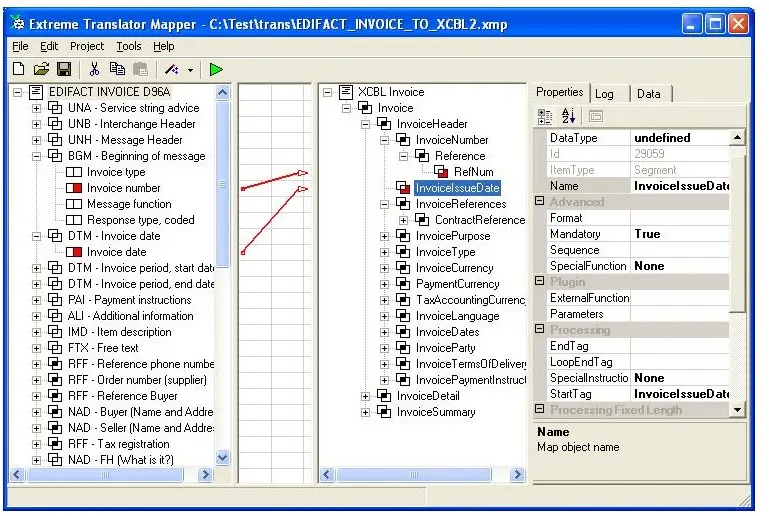
Task: Click the app icon in title bar
Action: 18,23
